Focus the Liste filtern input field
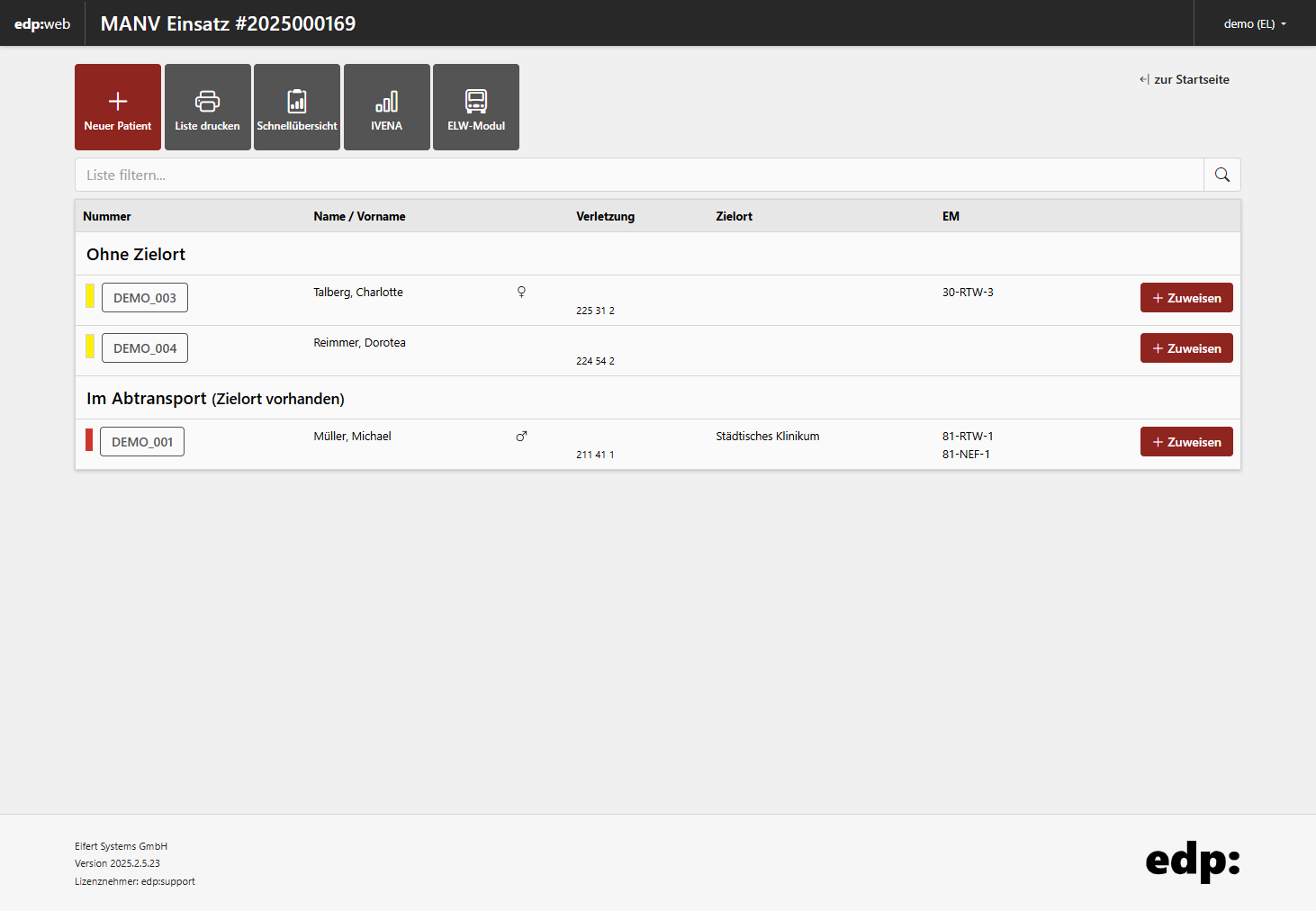 pos(639,175)
